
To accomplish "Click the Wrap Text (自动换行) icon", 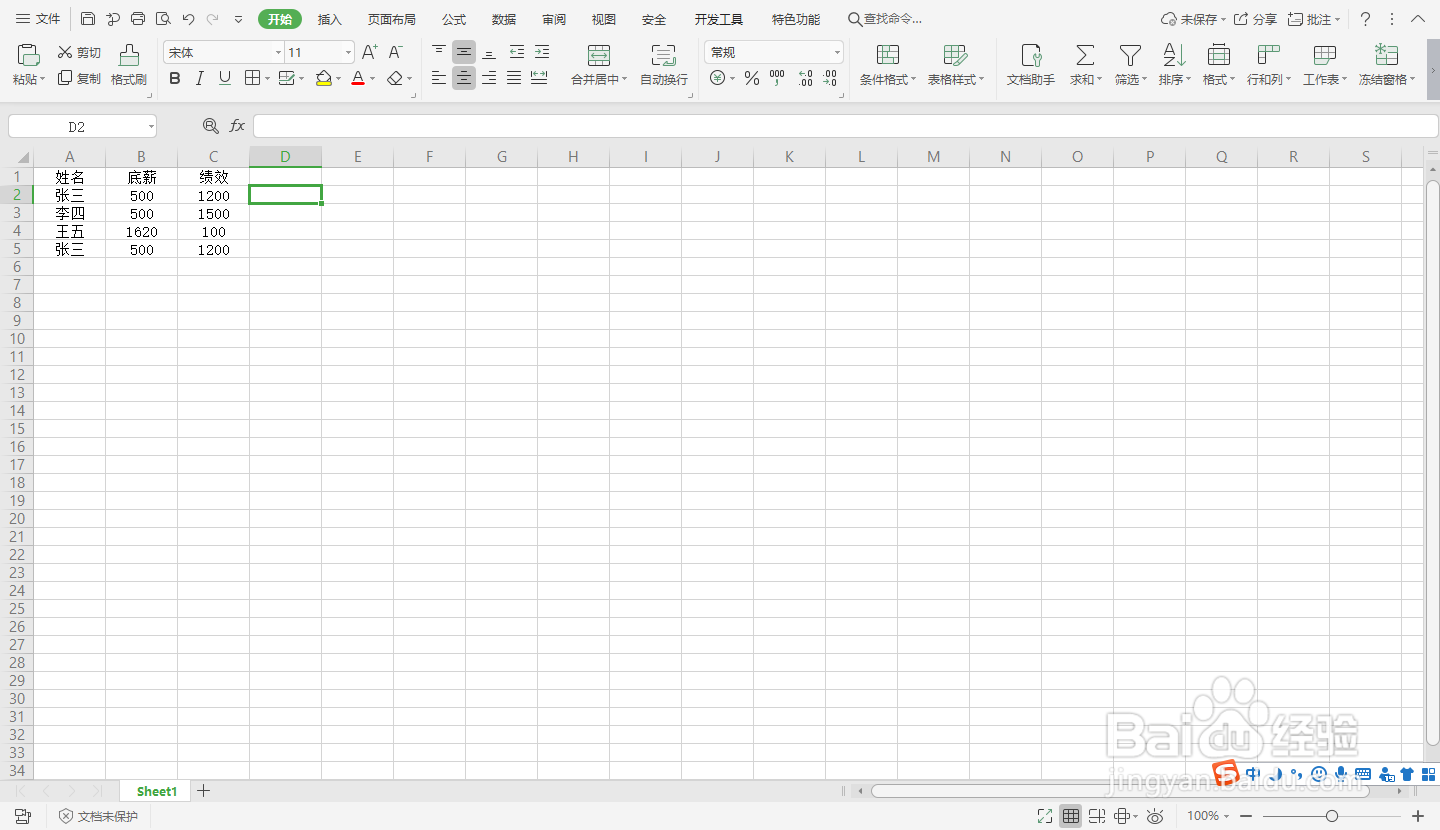I will click(664, 56).
